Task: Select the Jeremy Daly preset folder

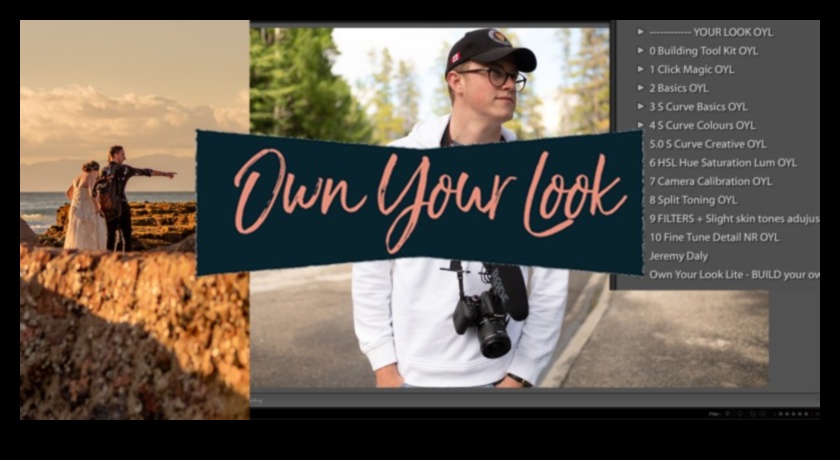Action: [x=678, y=256]
